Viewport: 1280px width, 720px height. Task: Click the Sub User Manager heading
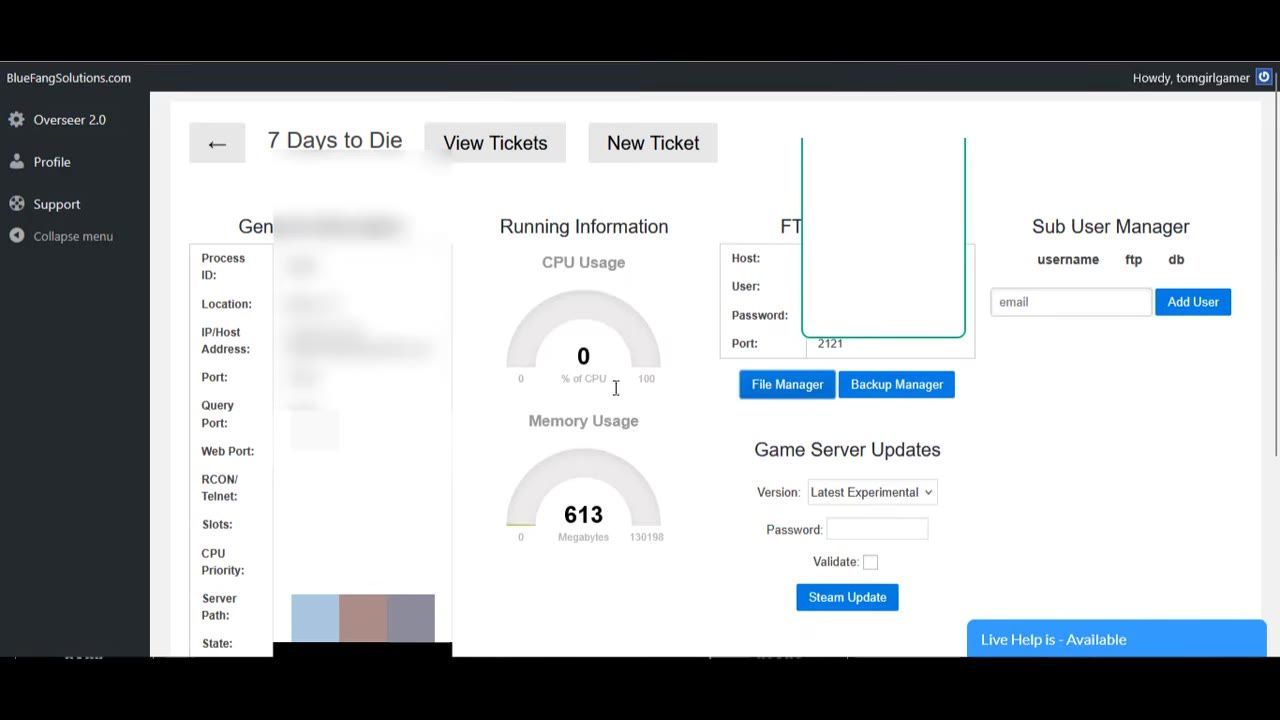click(x=1111, y=227)
